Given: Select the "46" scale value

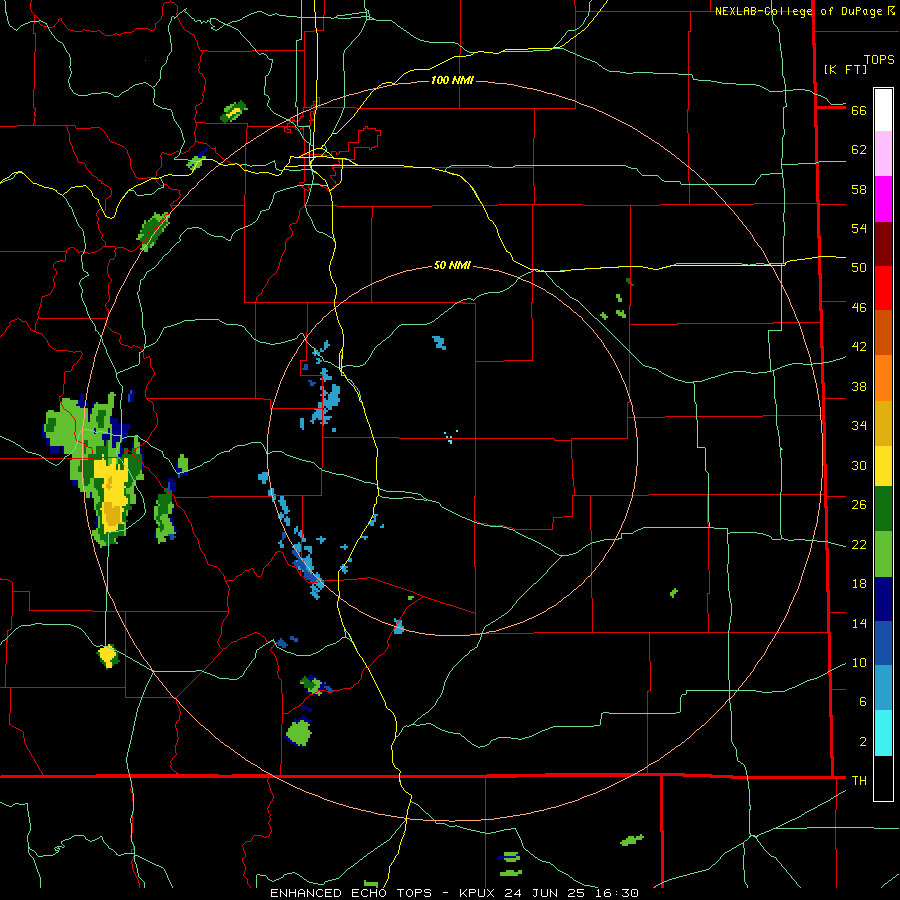Looking at the screenshot, I should (859, 308).
